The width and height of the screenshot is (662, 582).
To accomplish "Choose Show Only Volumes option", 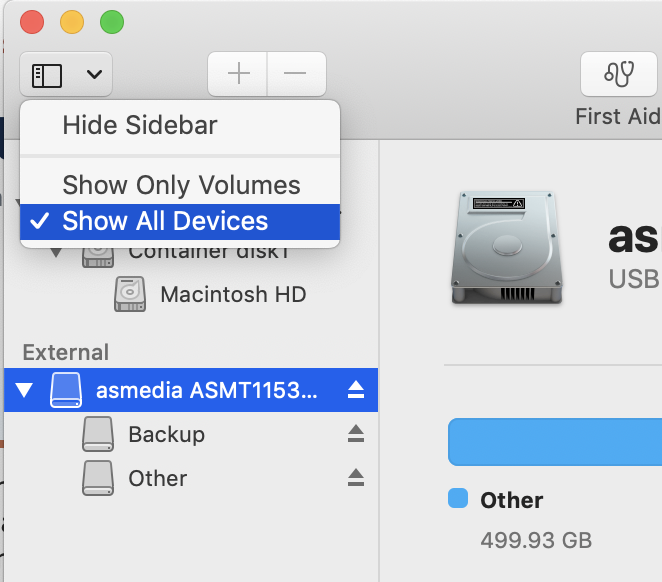I will tap(181, 185).
